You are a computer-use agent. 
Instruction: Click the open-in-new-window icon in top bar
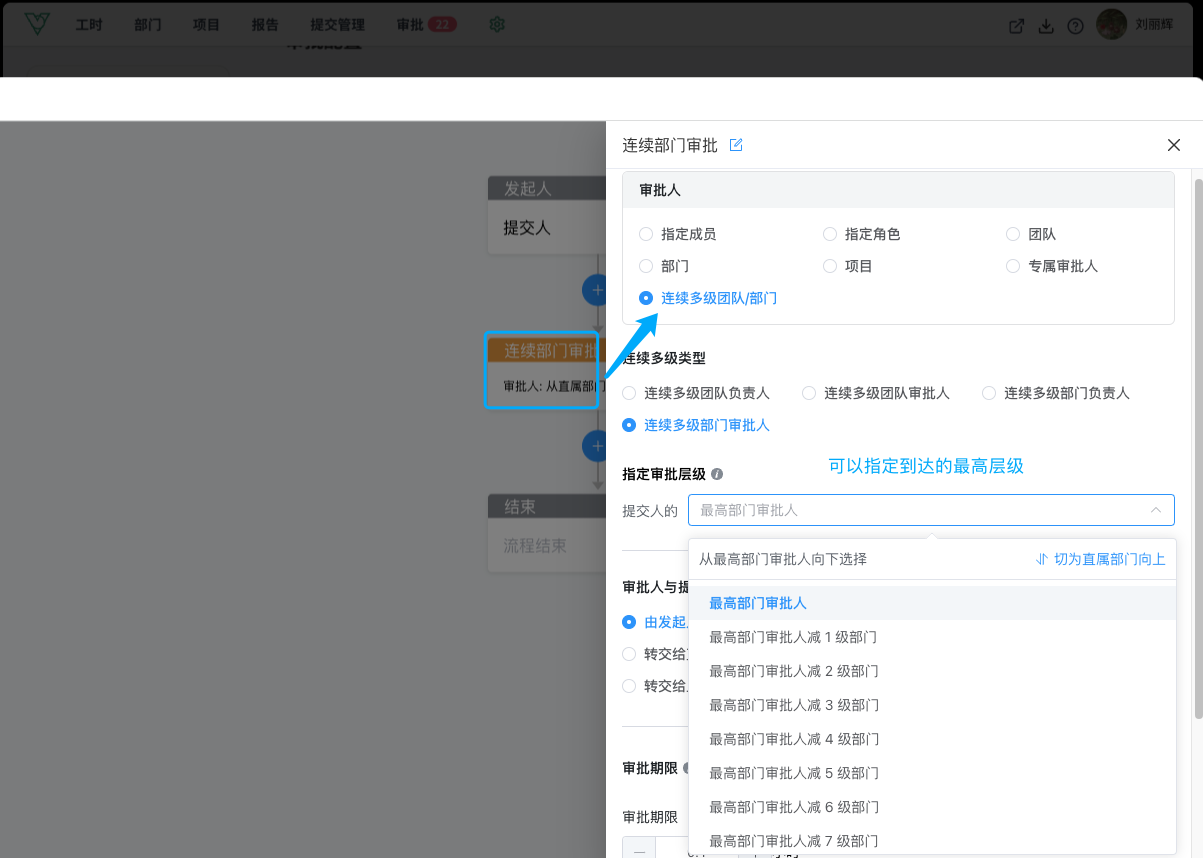pos(1016,26)
